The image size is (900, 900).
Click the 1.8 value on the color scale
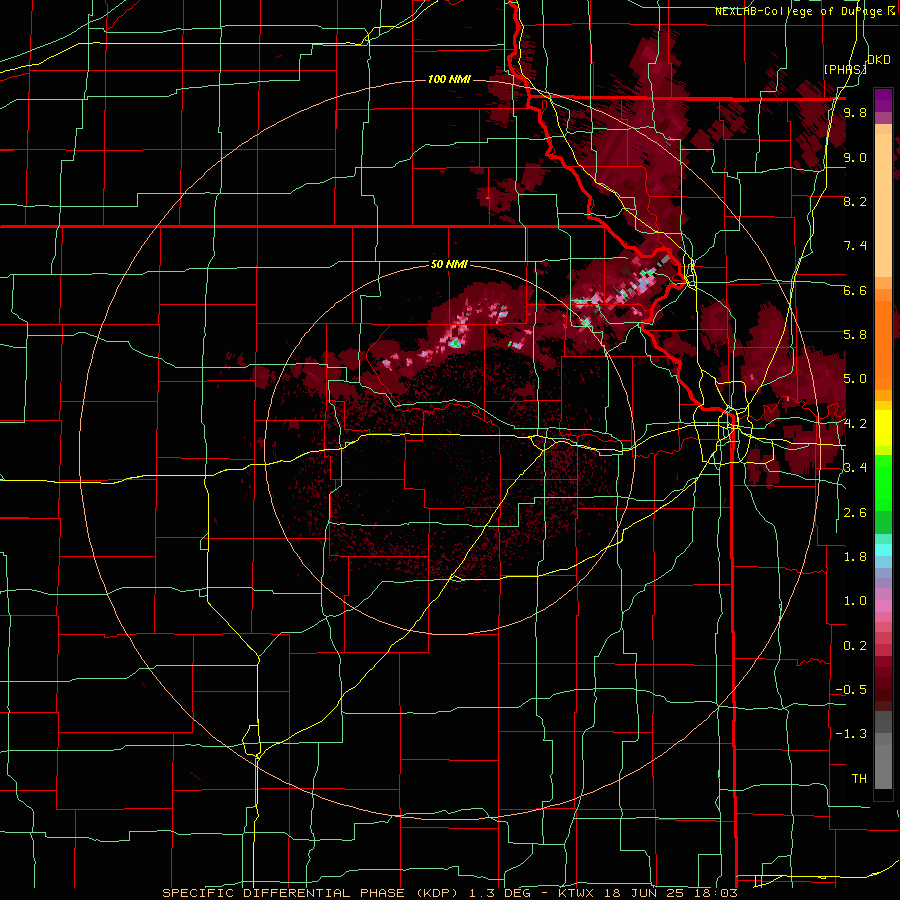855,557
